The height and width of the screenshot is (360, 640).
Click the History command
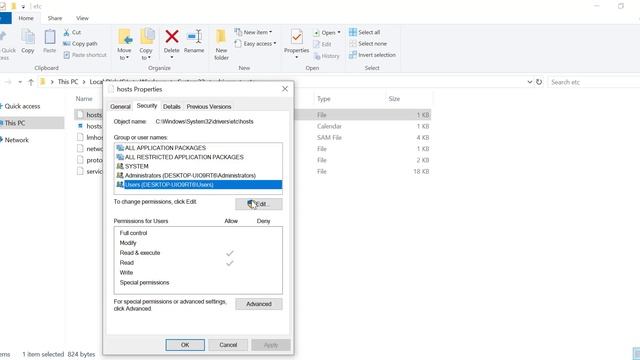tap(327, 56)
